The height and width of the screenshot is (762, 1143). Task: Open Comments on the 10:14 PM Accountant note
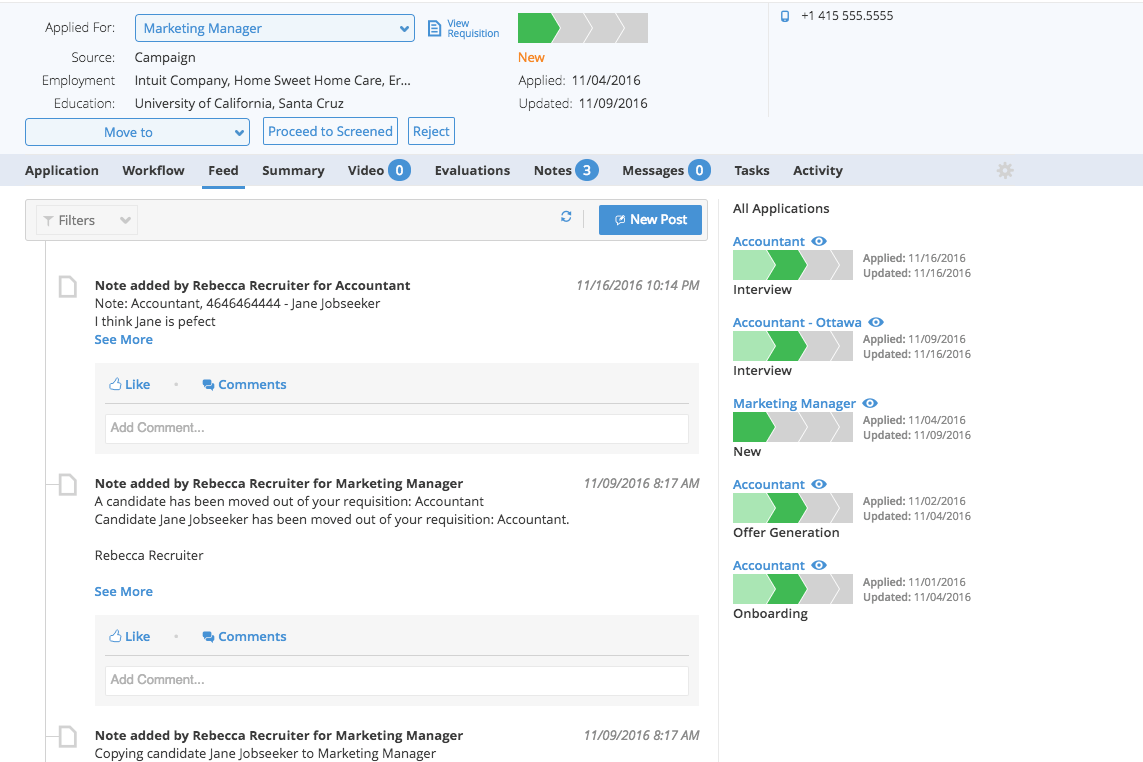pyautogui.click(x=244, y=384)
